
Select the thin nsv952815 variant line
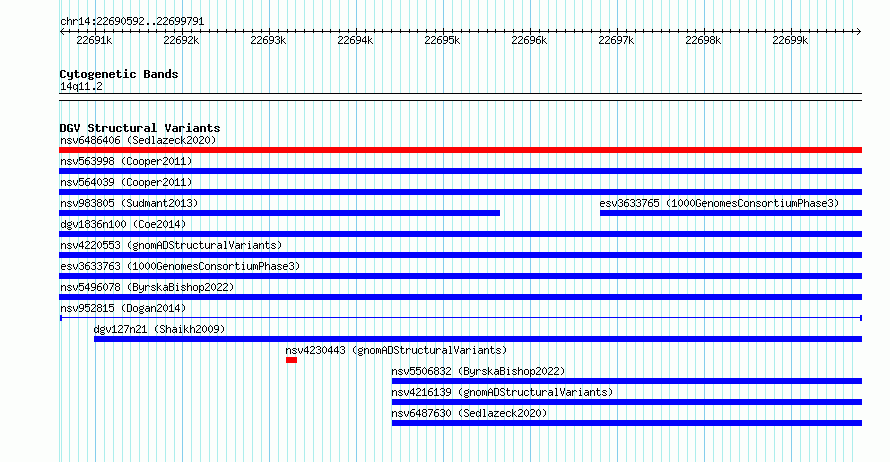pyautogui.click(x=460, y=318)
